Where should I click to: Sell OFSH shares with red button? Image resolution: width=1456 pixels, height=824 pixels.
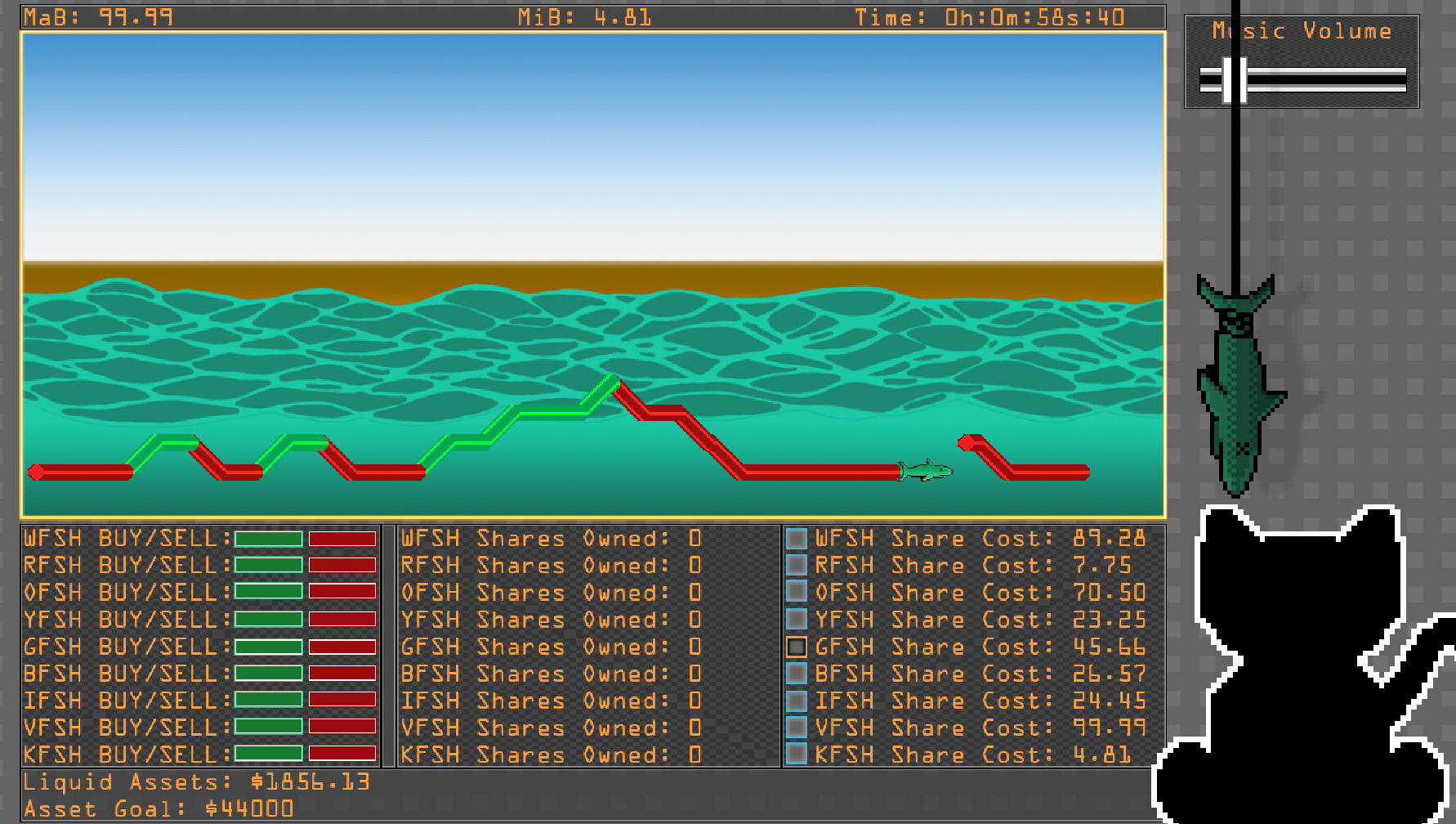(x=342, y=592)
